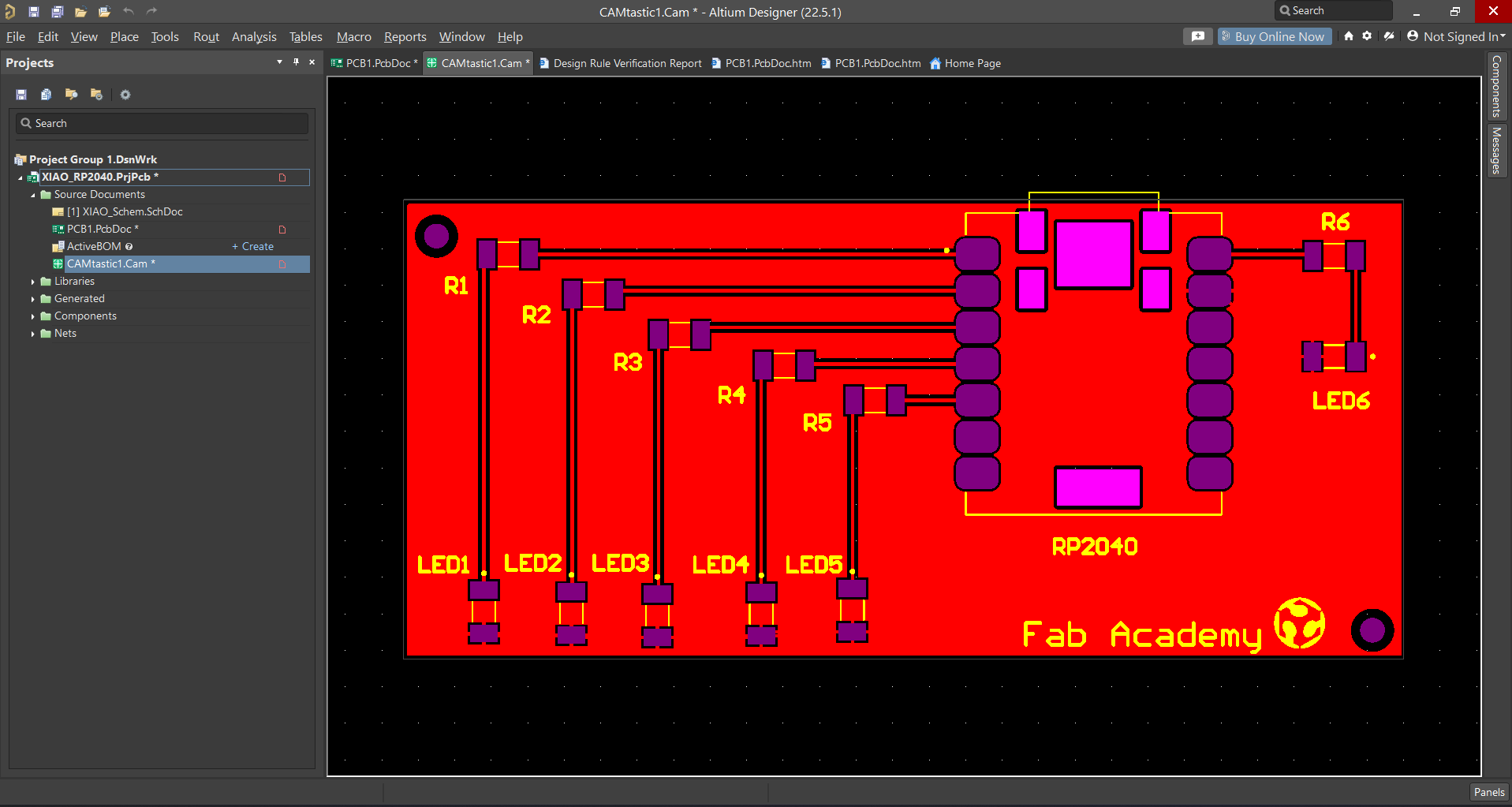Click modified-document icon on XIAO_RP2040.PrjPcb row
1512x807 pixels.
pos(282,177)
